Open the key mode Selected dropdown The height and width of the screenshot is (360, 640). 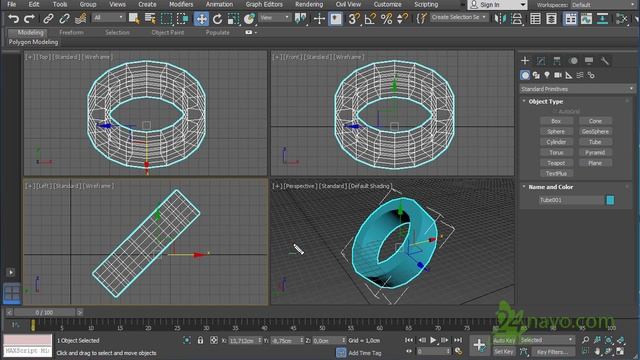(546, 340)
